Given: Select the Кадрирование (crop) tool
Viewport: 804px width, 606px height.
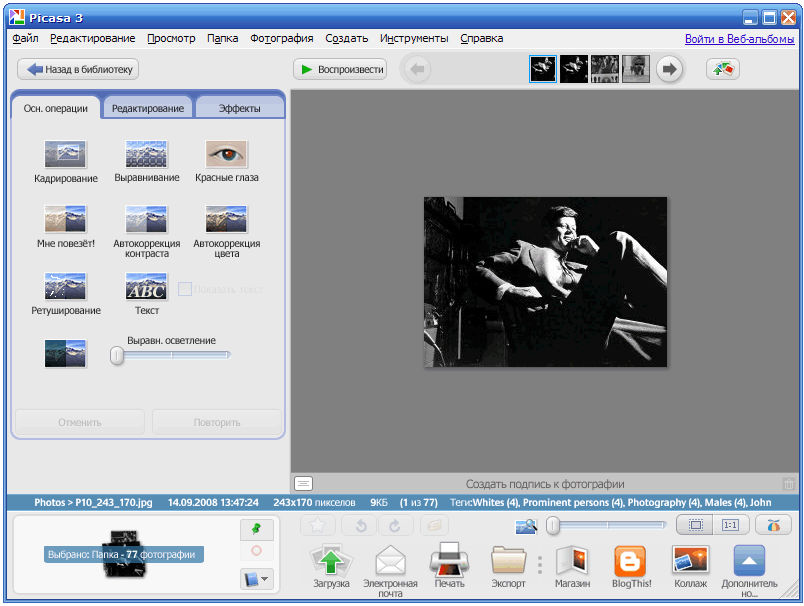Looking at the screenshot, I should tap(65, 155).
